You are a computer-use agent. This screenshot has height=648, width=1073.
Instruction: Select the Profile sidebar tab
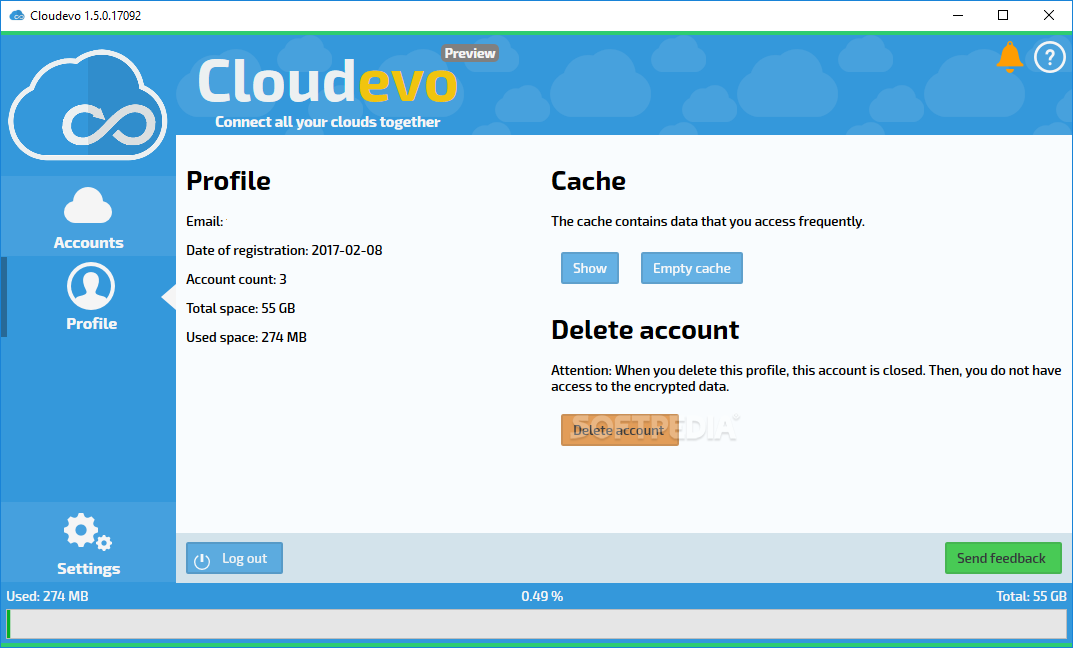click(88, 297)
